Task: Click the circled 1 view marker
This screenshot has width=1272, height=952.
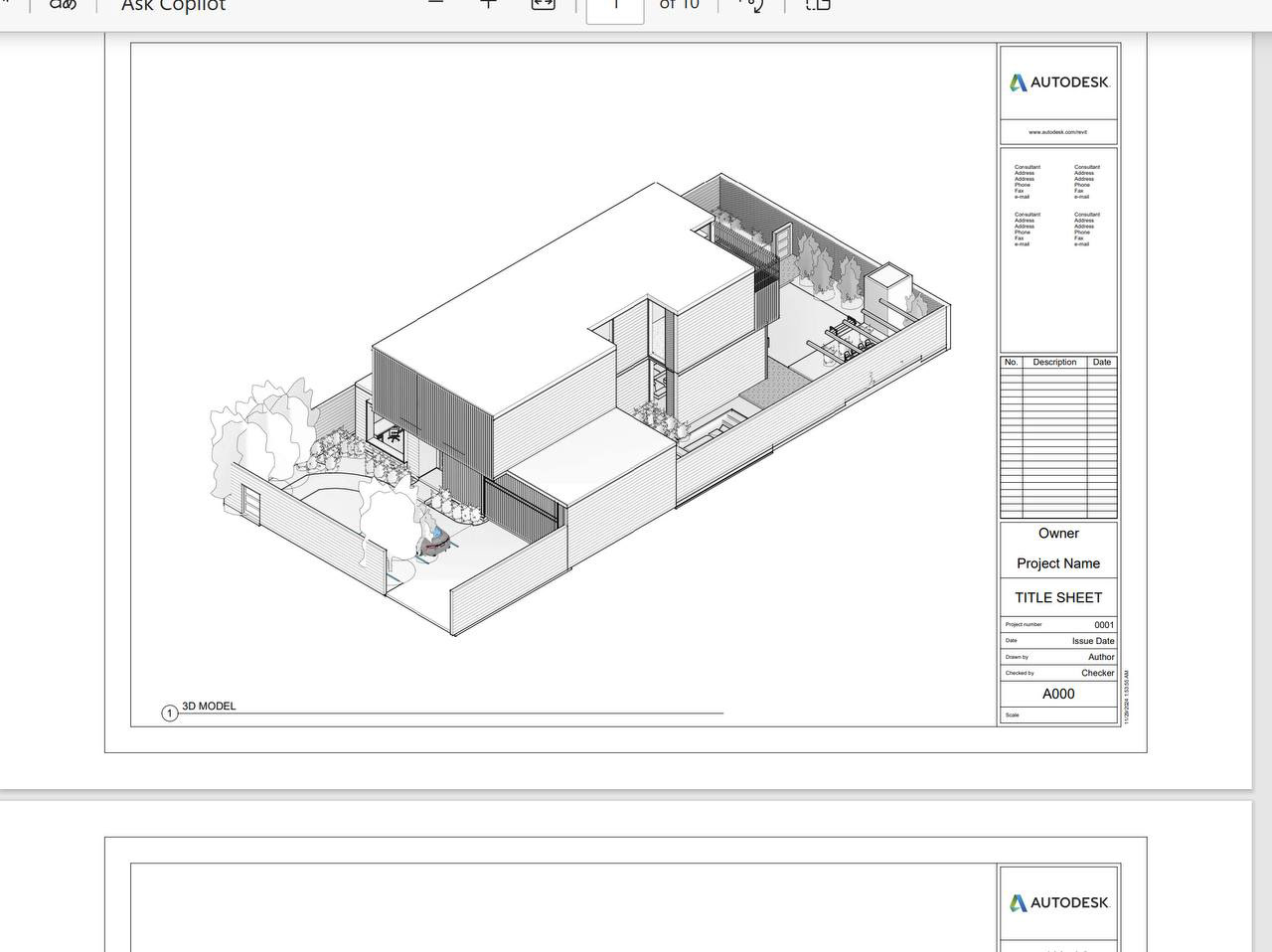Action: (x=170, y=714)
